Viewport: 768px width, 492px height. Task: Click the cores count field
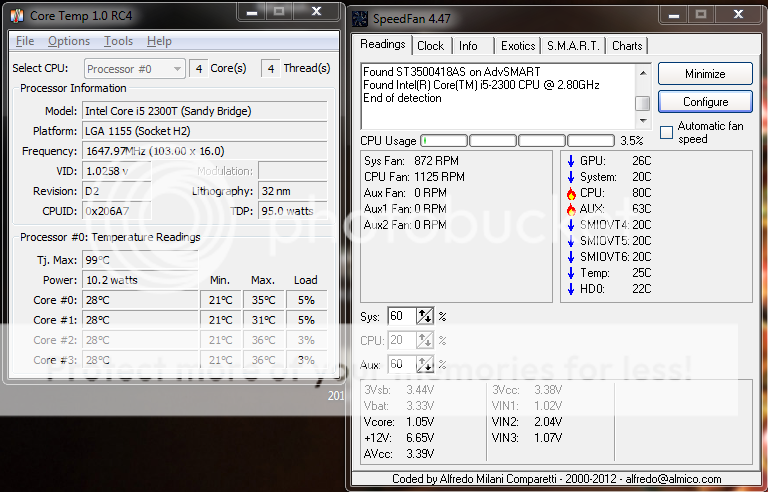(x=198, y=69)
